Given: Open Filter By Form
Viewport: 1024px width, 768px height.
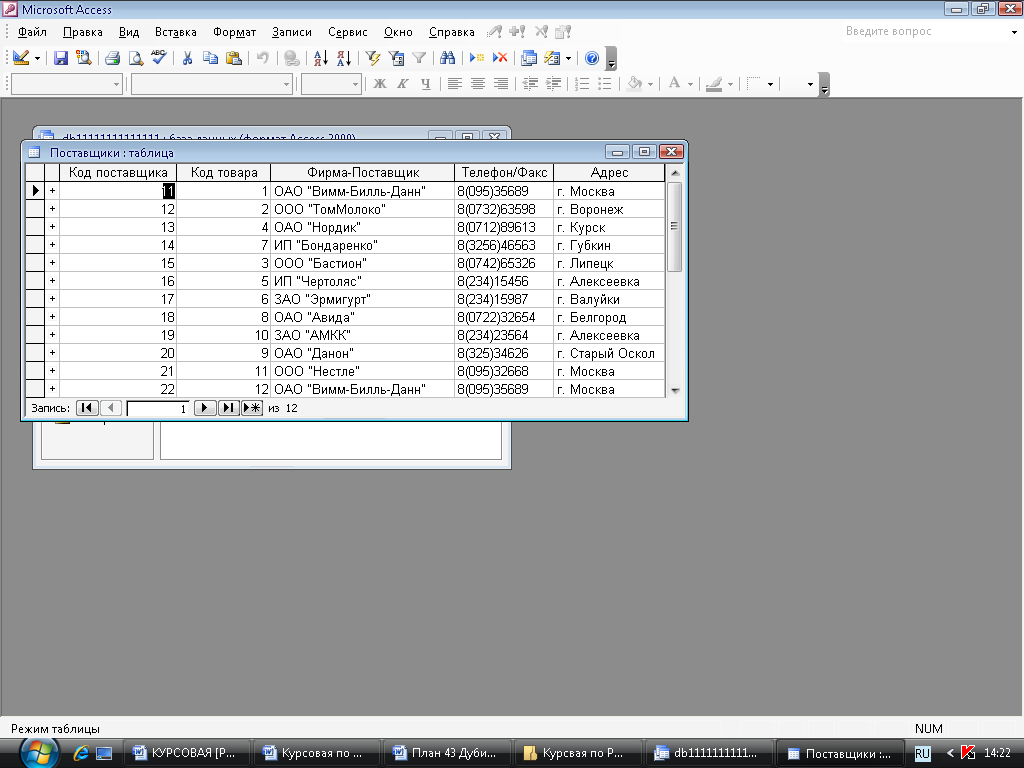Looking at the screenshot, I should (396, 58).
